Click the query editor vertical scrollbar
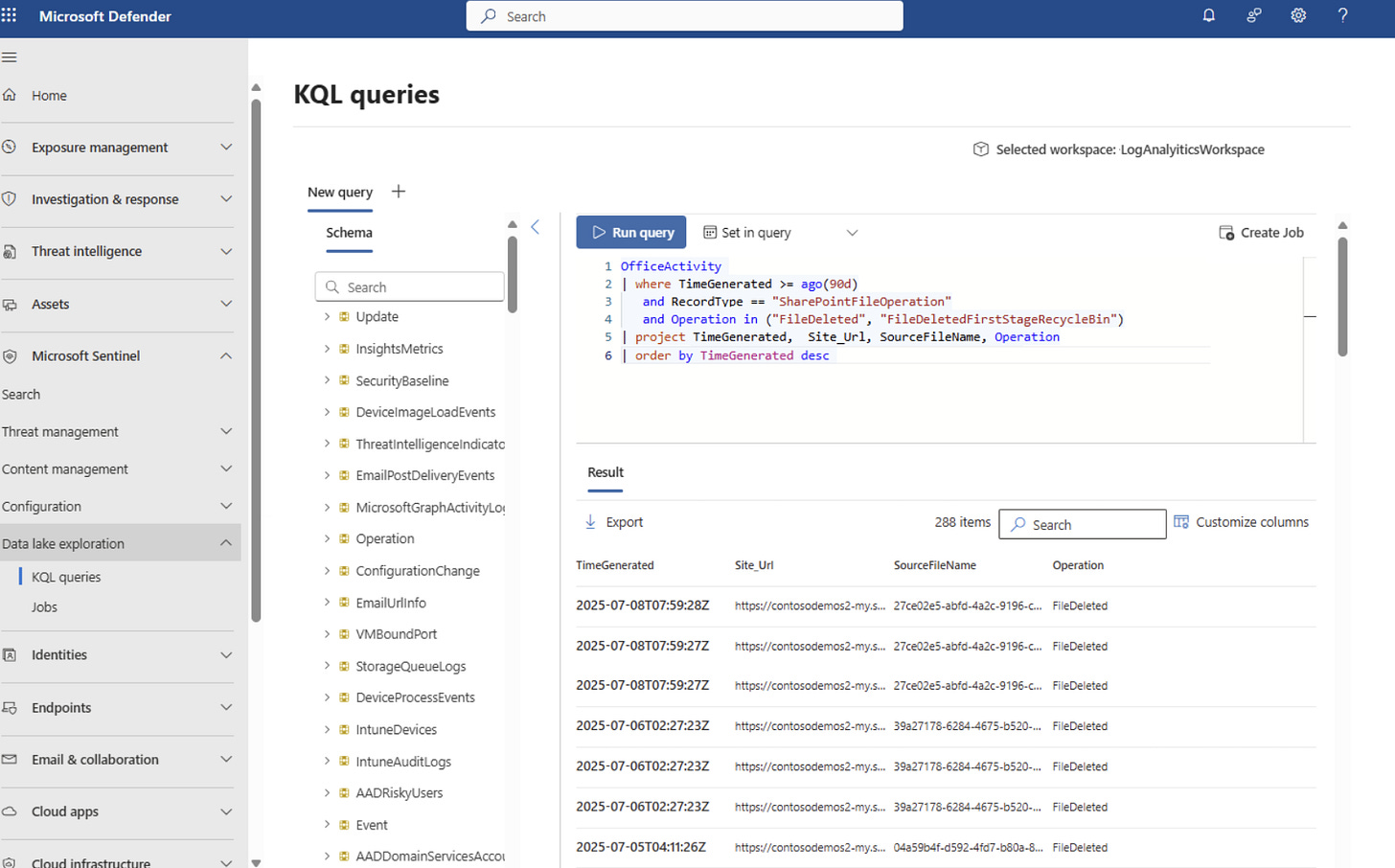 pos(1342,296)
